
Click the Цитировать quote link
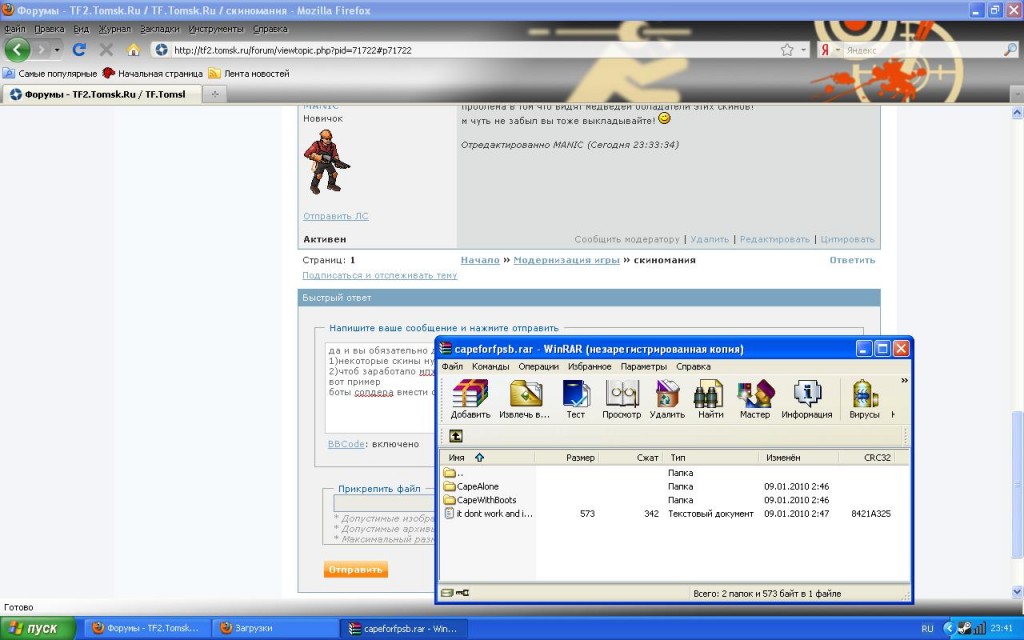pos(848,240)
